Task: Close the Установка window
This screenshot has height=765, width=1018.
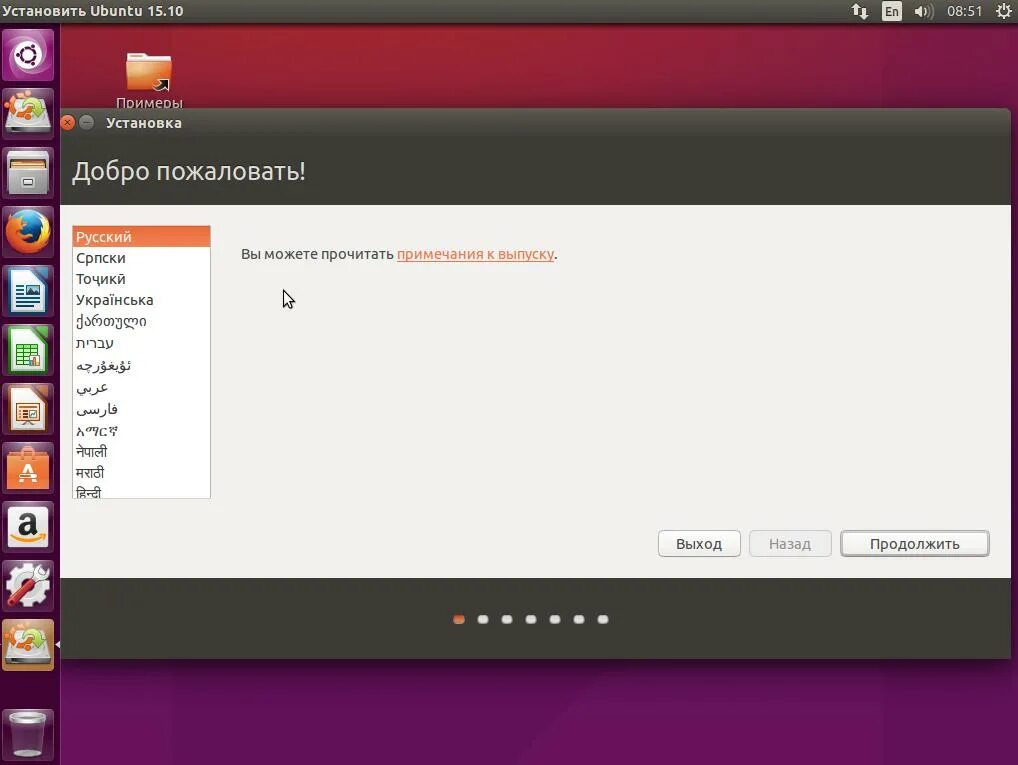Action: [68, 123]
